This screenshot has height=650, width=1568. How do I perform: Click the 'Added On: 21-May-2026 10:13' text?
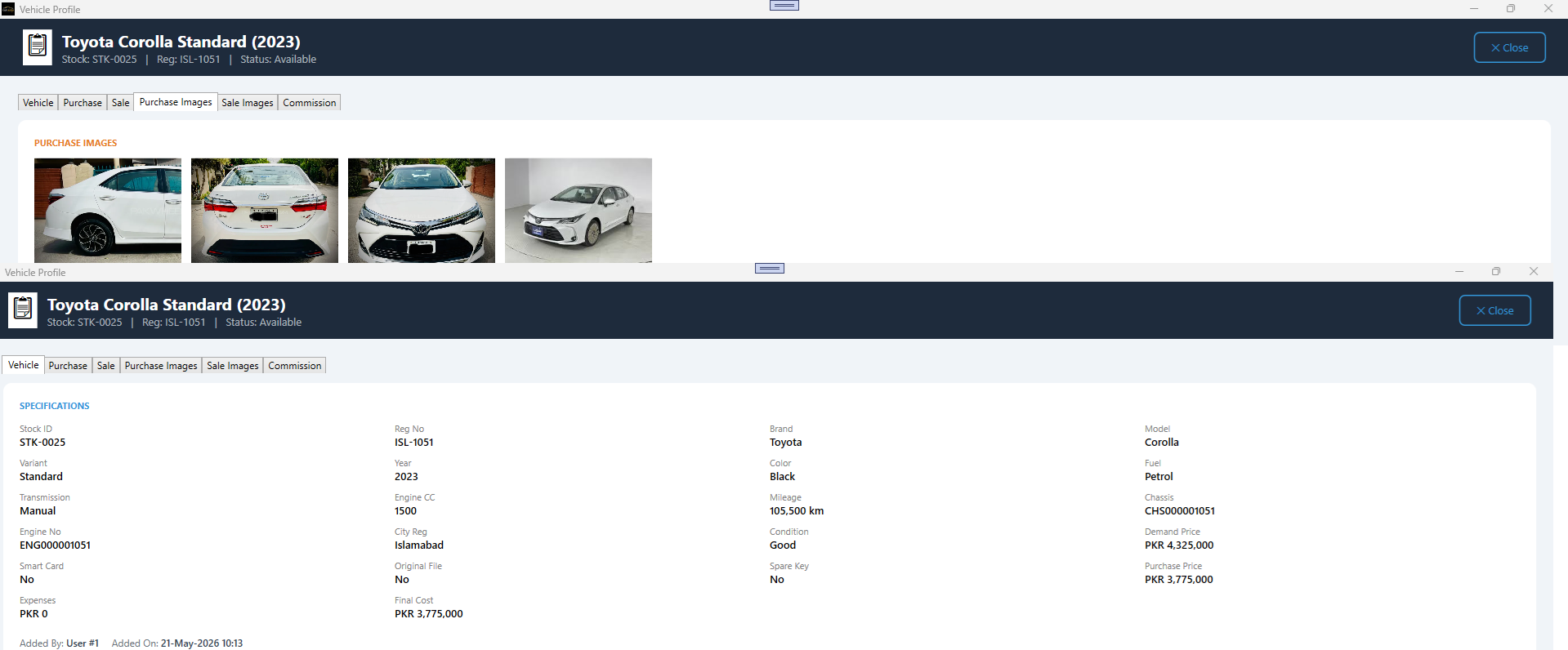pos(177,643)
